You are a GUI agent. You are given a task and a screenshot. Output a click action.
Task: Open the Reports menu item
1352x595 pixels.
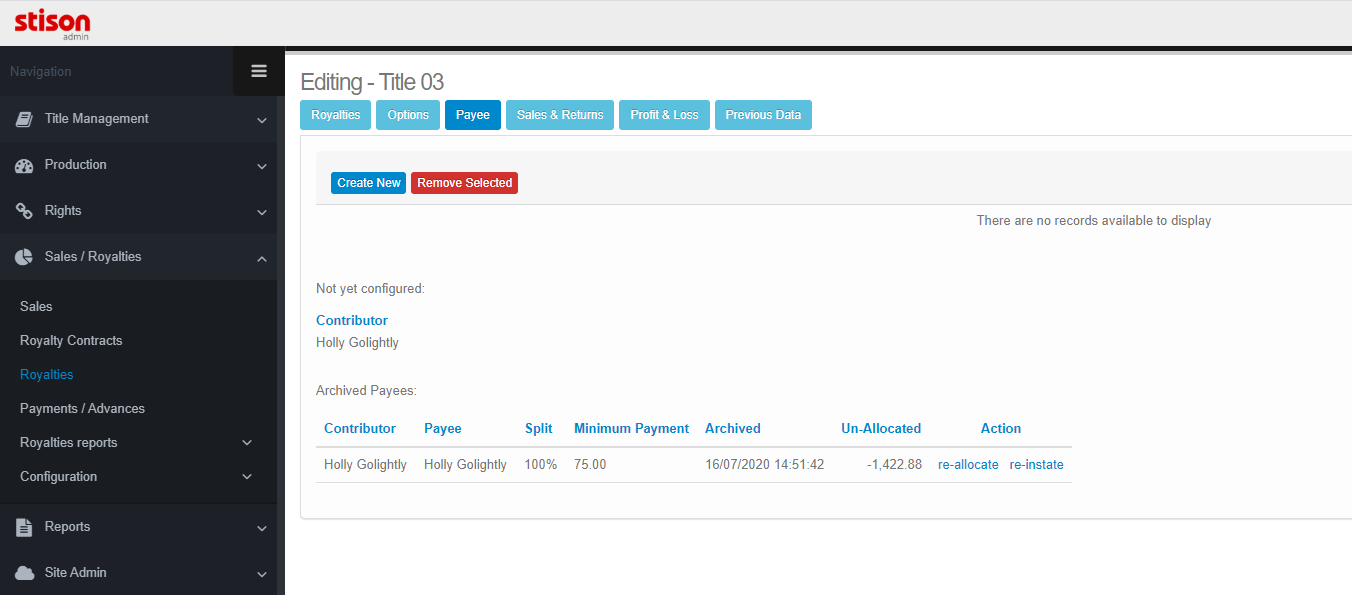[140, 527]
